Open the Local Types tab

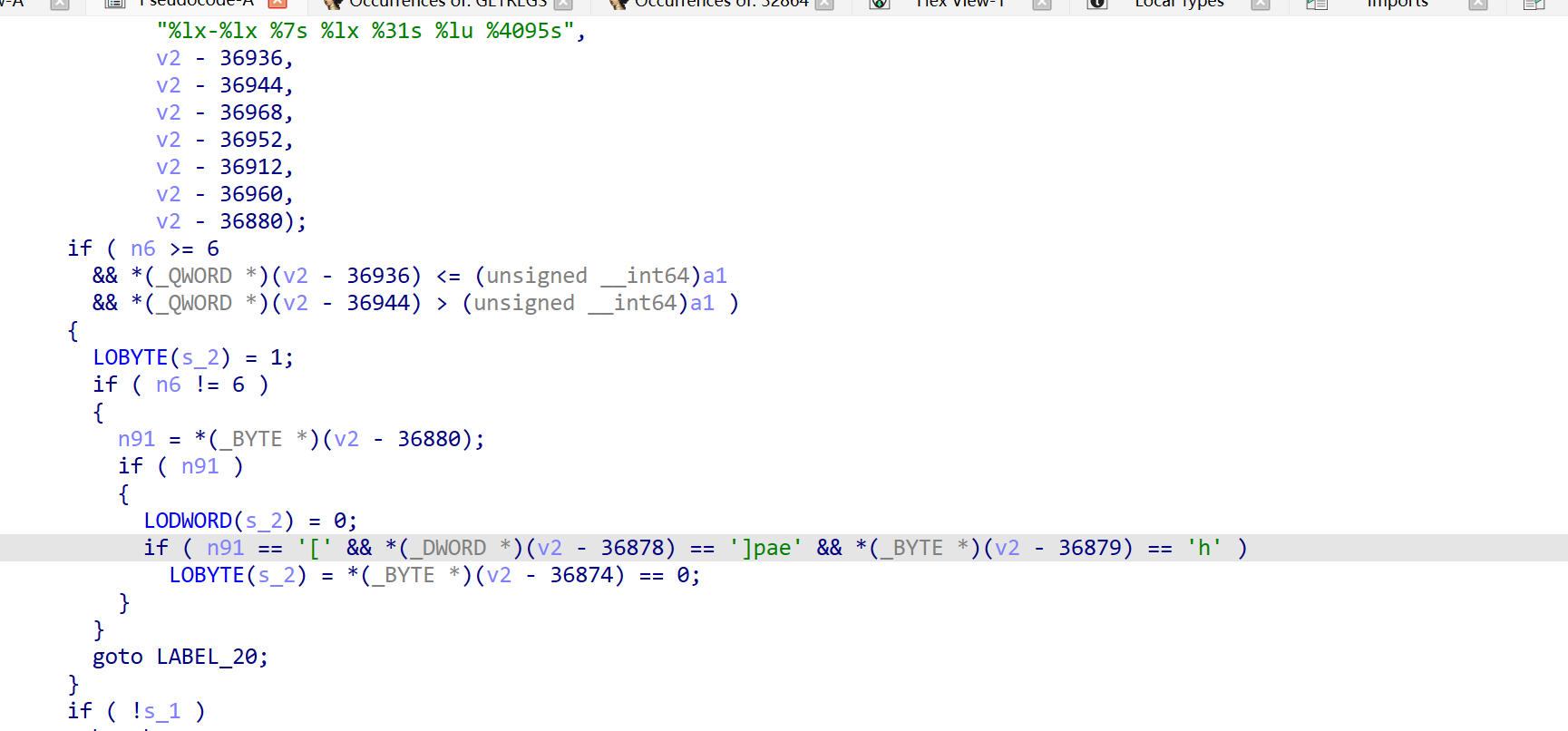[x=1179, y=4]
